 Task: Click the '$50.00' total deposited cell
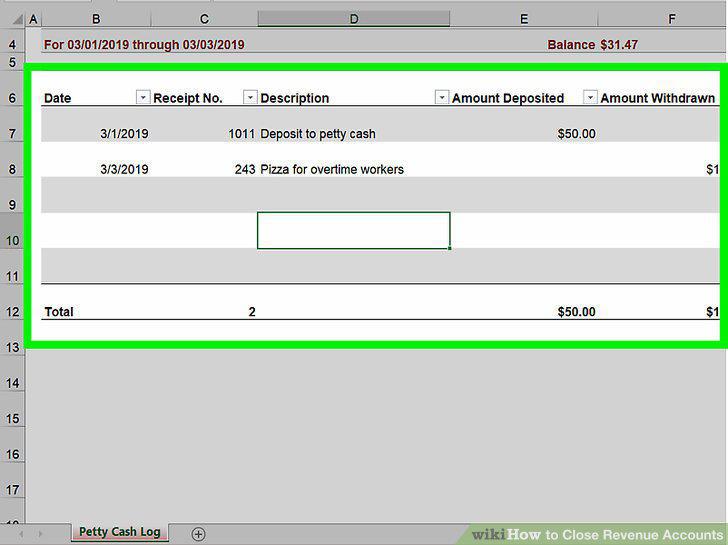pos(576,311)
